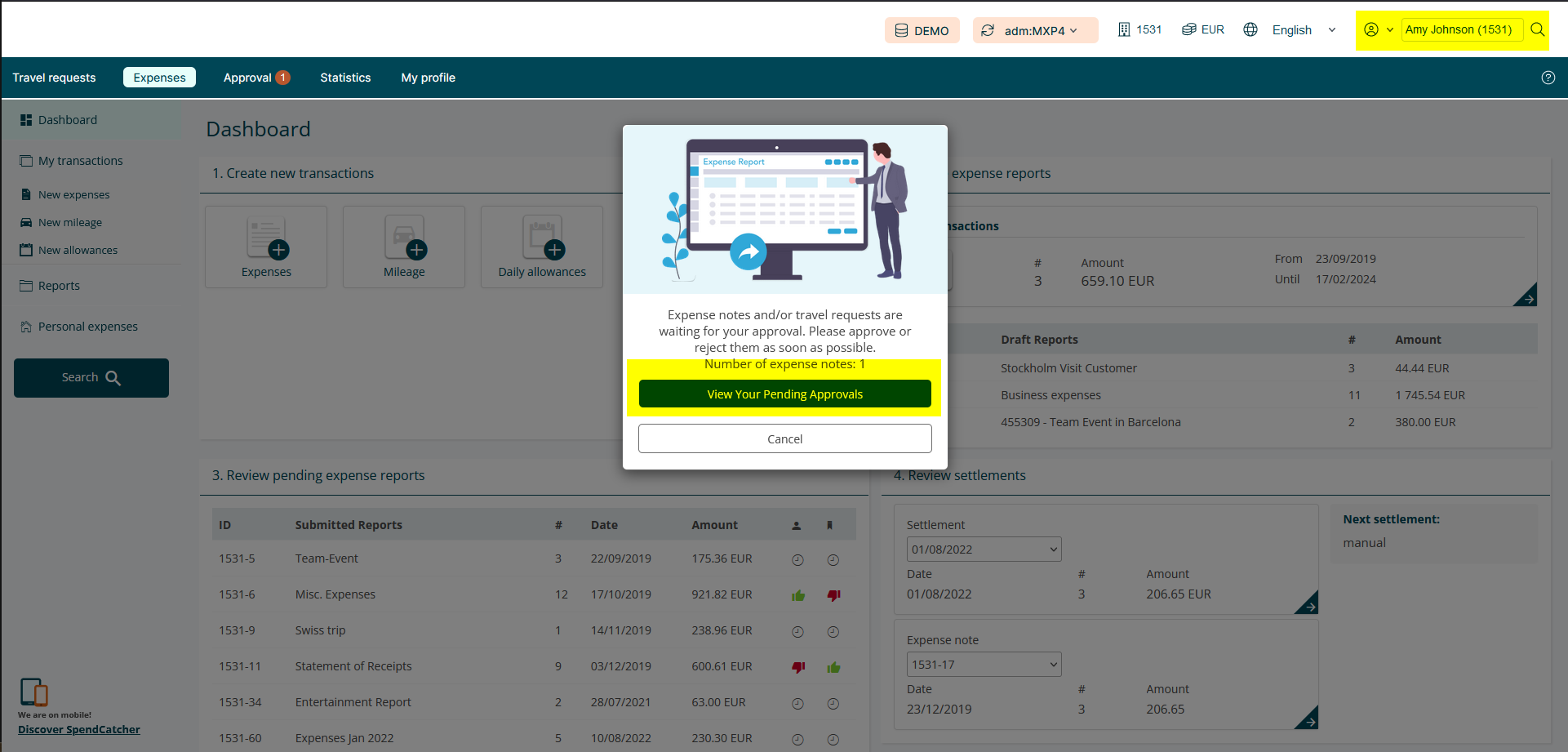Click the search magnifier icon beside Amy Johnson
Screen dimensions: 1568x752
pos(1537,29)
